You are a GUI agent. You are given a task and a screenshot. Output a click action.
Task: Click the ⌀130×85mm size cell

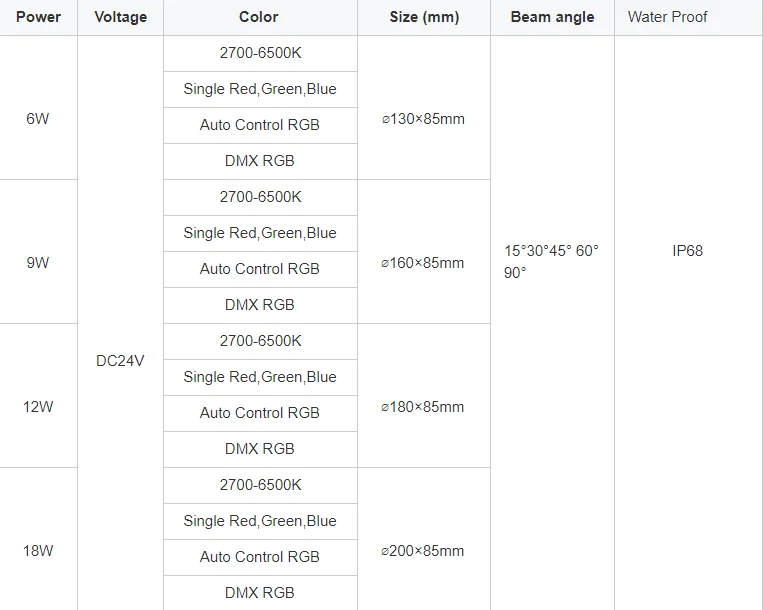[x=423, y=119]
